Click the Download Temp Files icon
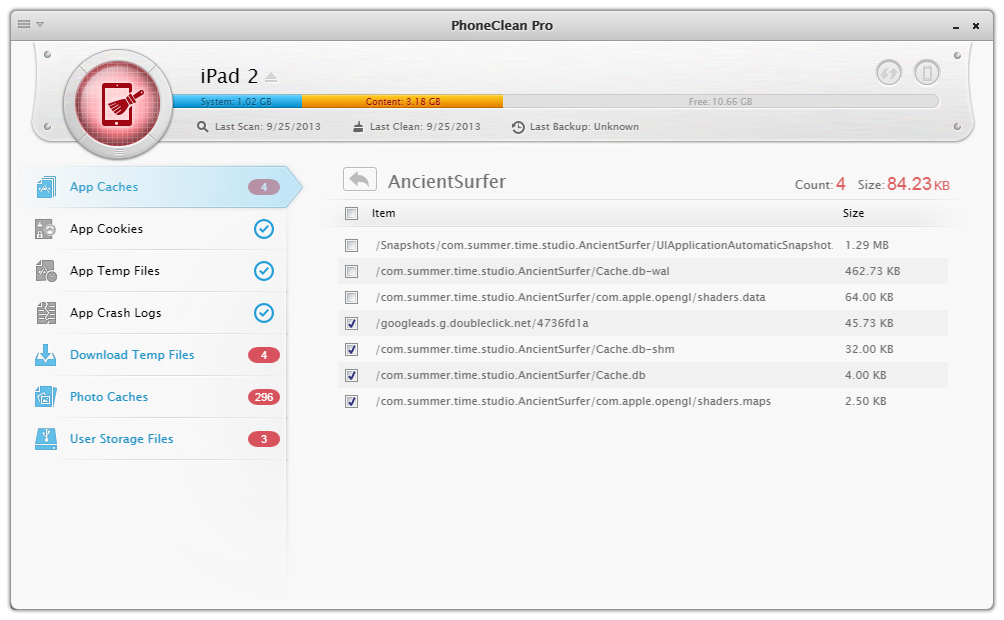The image size is (1004, 620). pos(46,355)
